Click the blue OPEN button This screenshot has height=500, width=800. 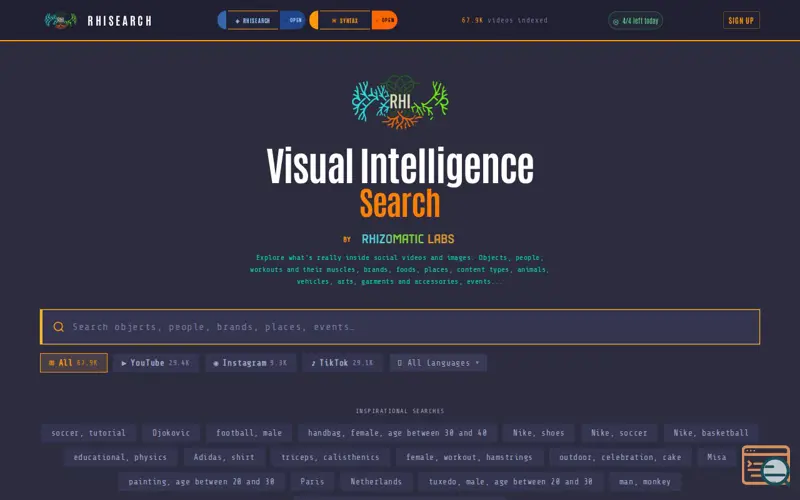click(295, 20)
